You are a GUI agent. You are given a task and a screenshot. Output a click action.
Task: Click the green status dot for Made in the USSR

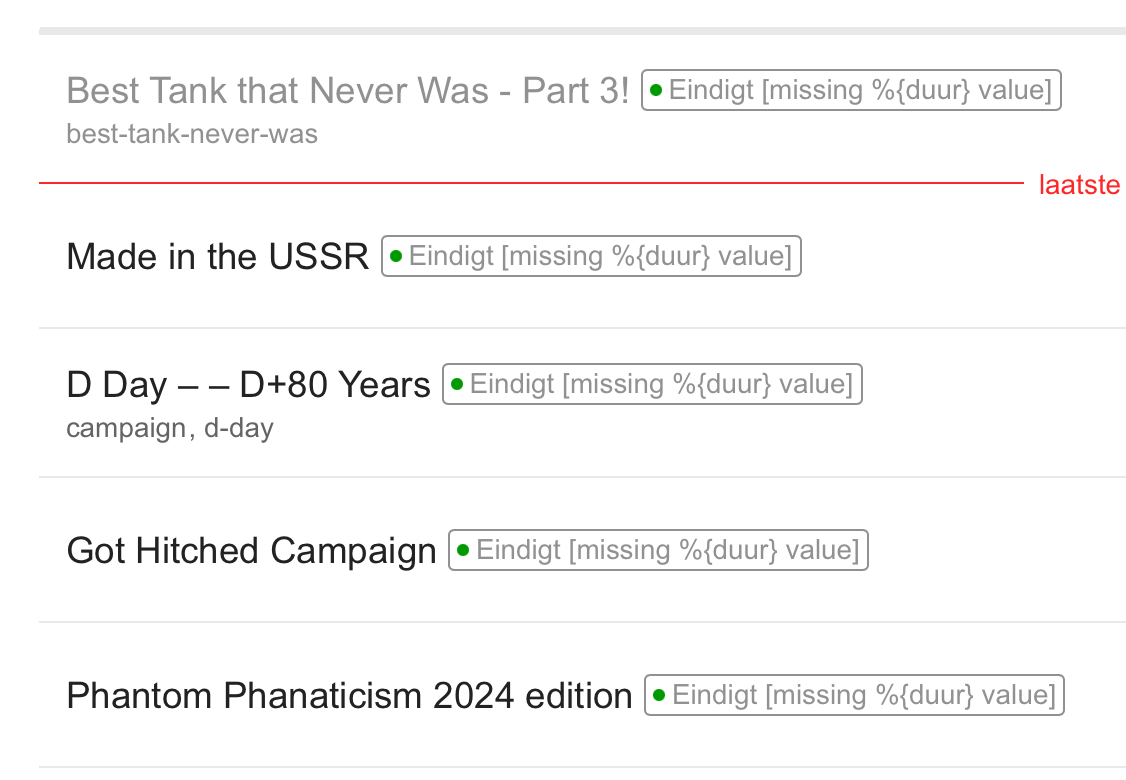click(x=396, y=257)
